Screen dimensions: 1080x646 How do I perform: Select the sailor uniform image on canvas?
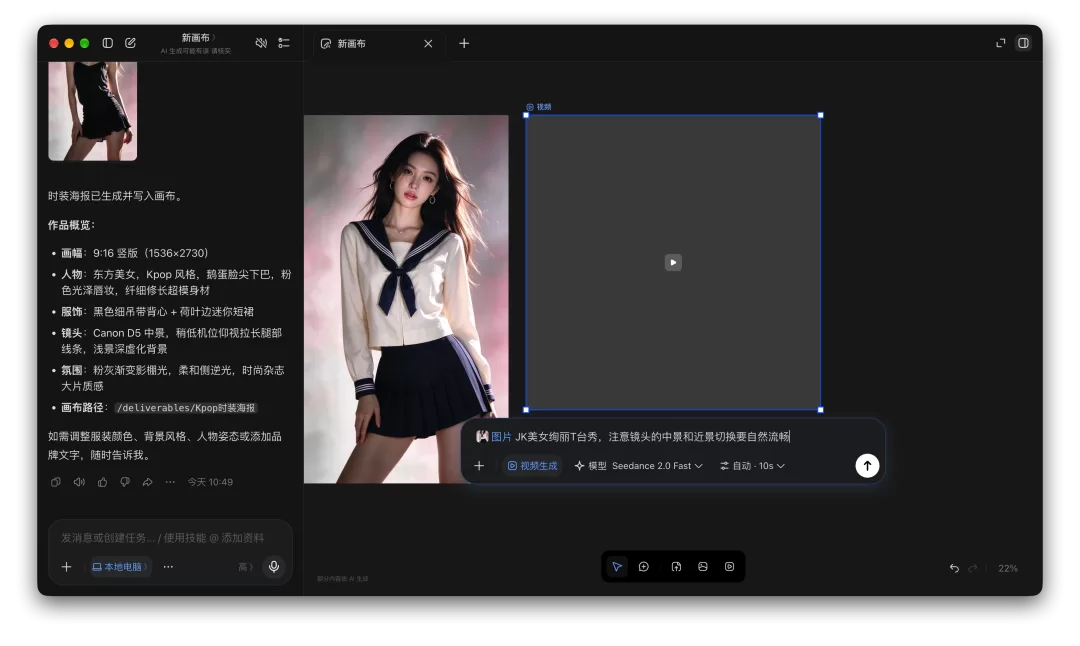(x=406, y=299)
